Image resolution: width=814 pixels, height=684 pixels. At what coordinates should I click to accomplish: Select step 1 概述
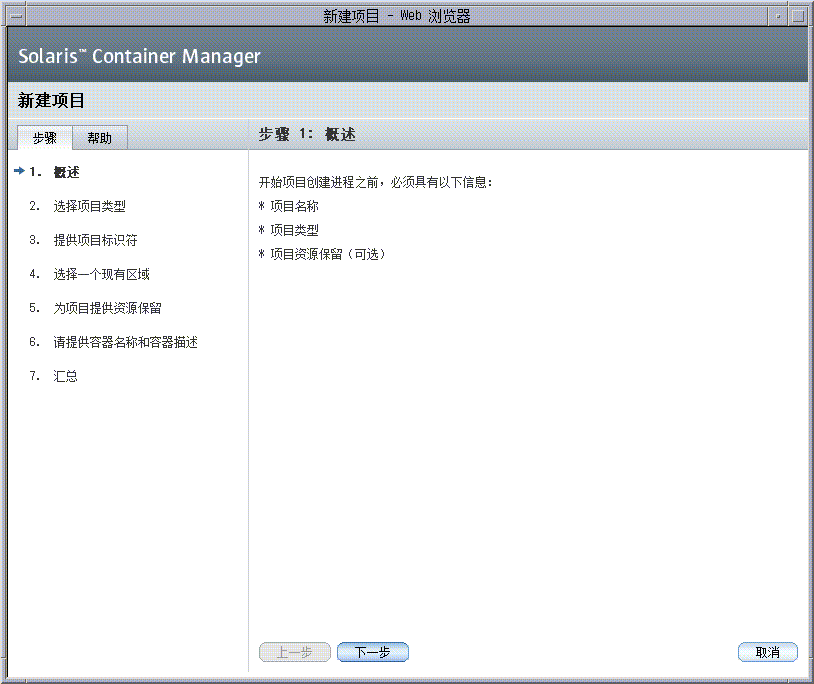pyautogui.click(x=66, y=172)
